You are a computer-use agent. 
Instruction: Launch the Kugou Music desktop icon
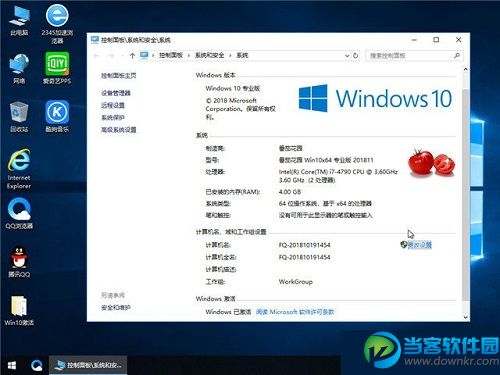point(57,116)
